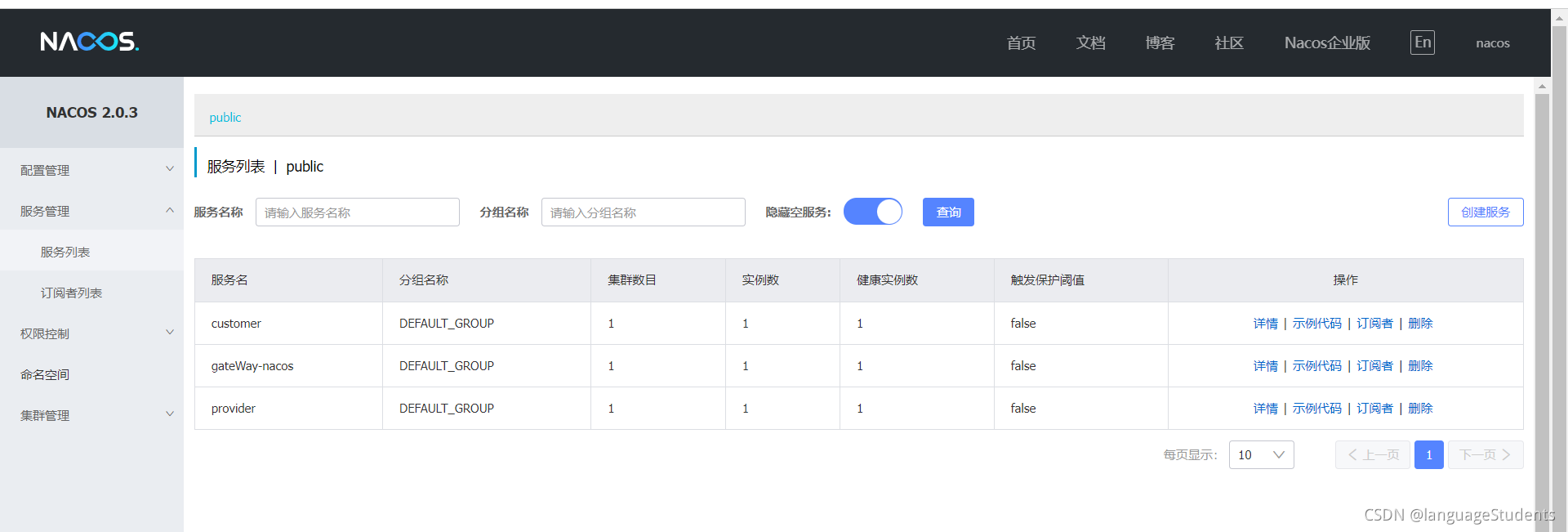Open the 每页显示 page size dropdown
This screenshot has width=1568, height=532.
[1262, 455]
